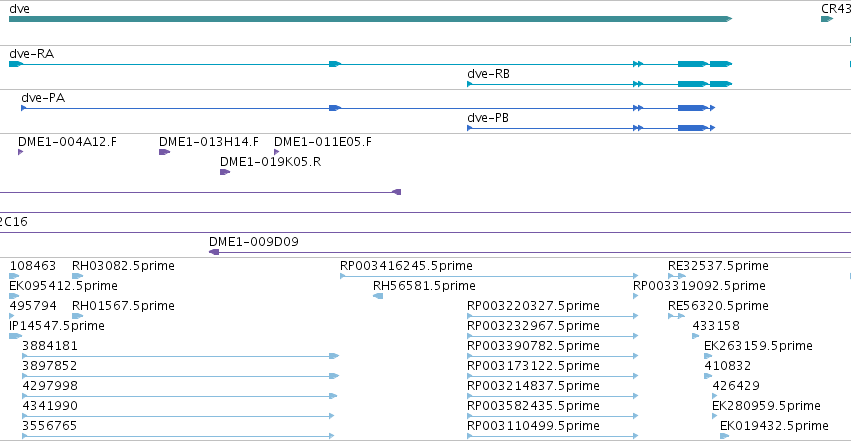Screen dimensions: 851x441
Task: Select EK019432.5prime EST label
Action: (774, 426)
